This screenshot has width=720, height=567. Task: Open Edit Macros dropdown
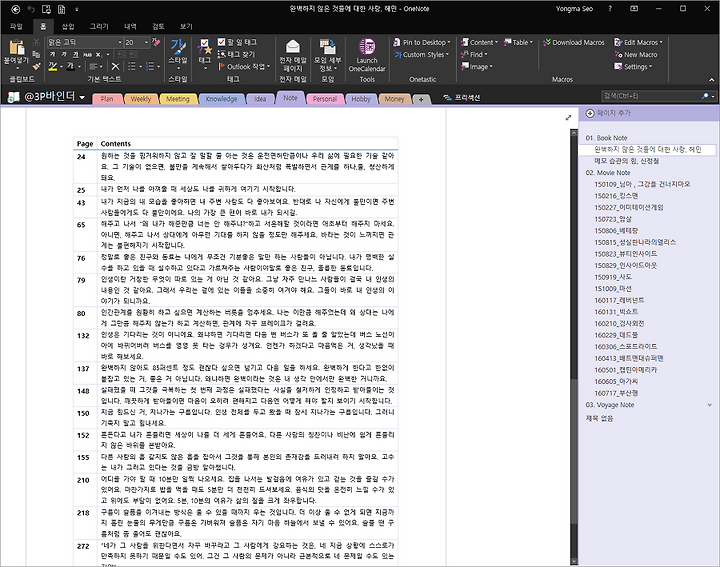click(x=639, y=42)
